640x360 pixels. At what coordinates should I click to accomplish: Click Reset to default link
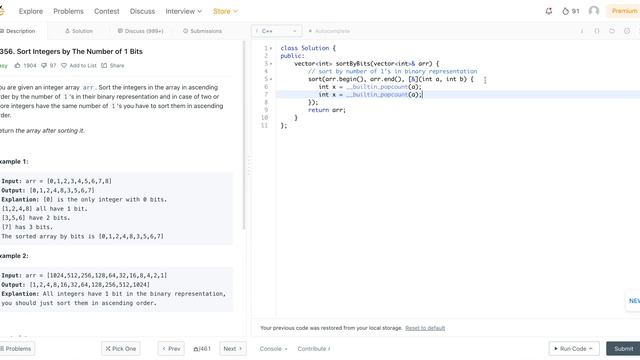(425, 328)
